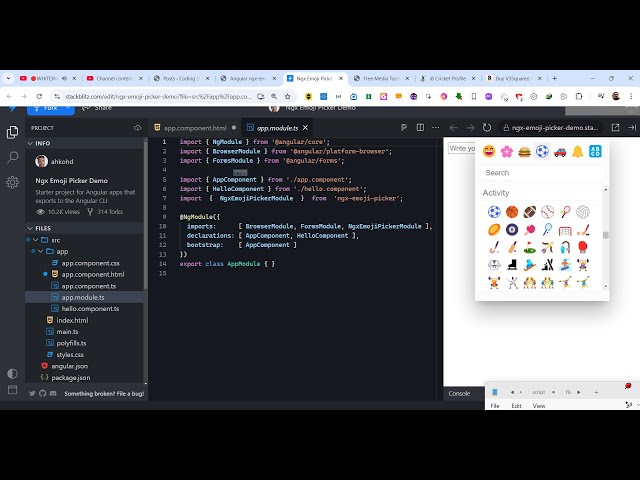Click the Project explorer files icon

pyautogui.click(x=12, y=132)
